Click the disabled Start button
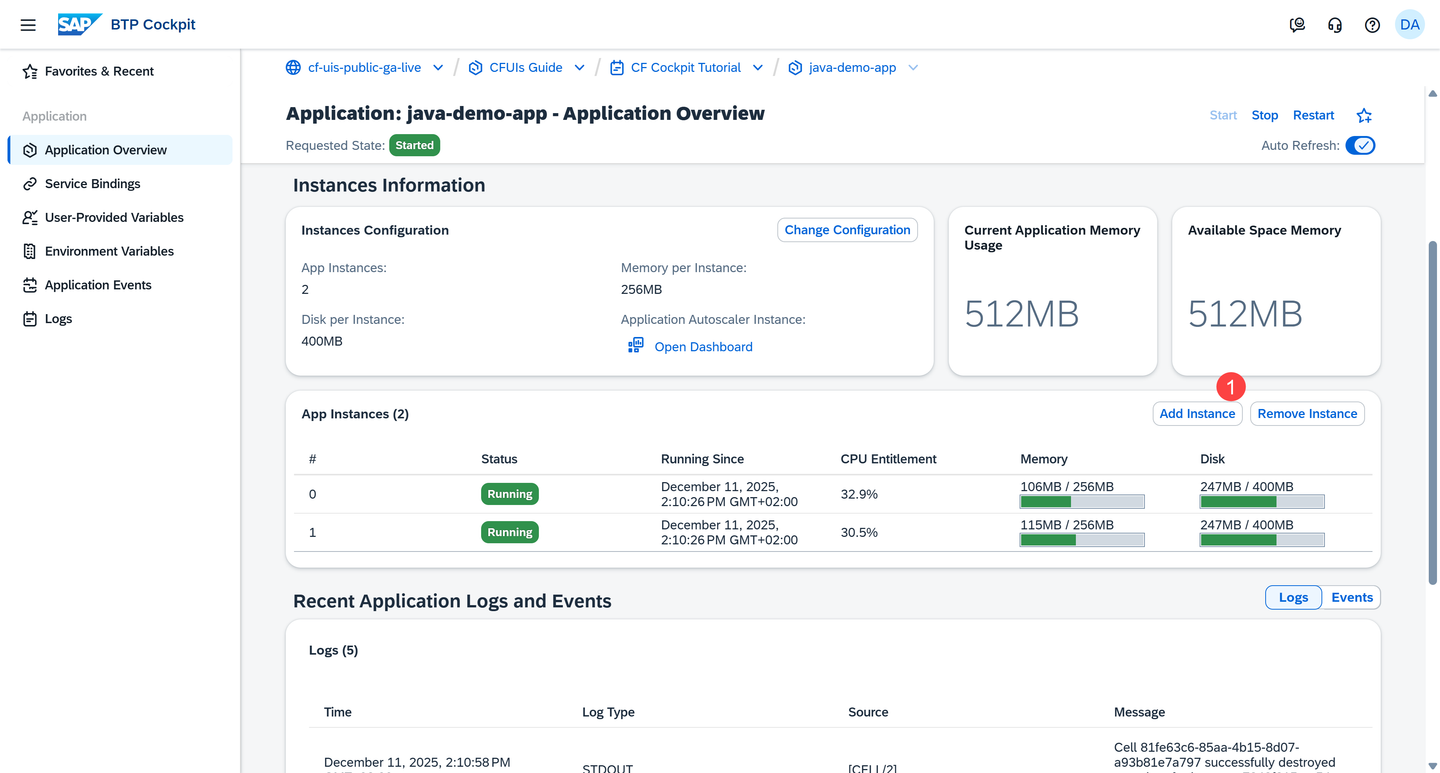The image size is (1440, 773). click(x=1223, y=115)
